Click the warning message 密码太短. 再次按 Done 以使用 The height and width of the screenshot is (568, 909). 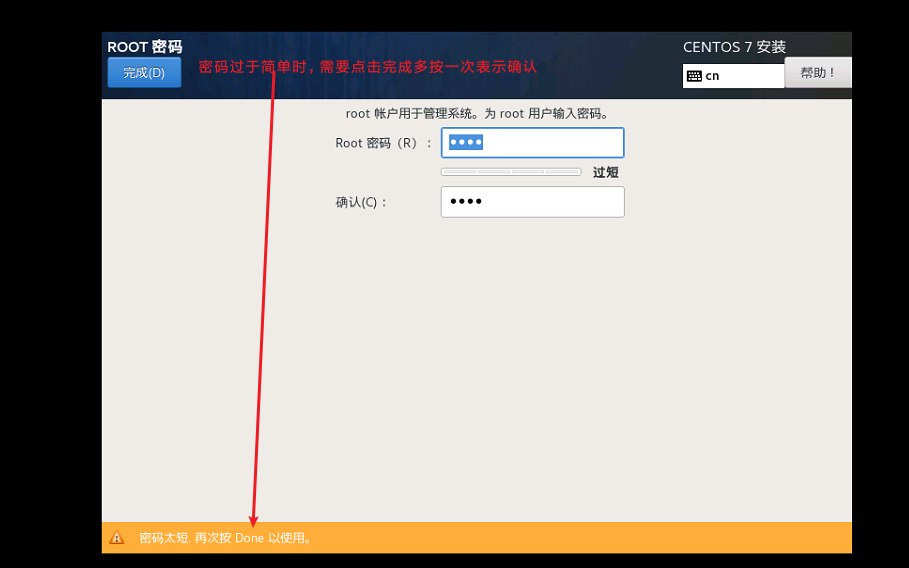pyautogui.click(x=226, y=538)
